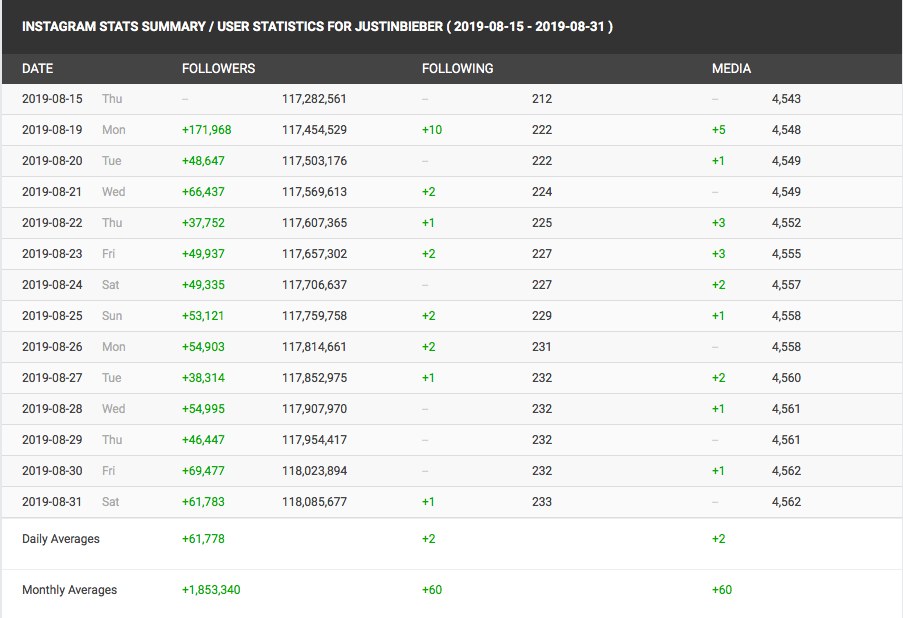Click follower count 117,454,529
Image resolution: width=903 pixels, height=618 pixels.
click(x=314, y=130)
